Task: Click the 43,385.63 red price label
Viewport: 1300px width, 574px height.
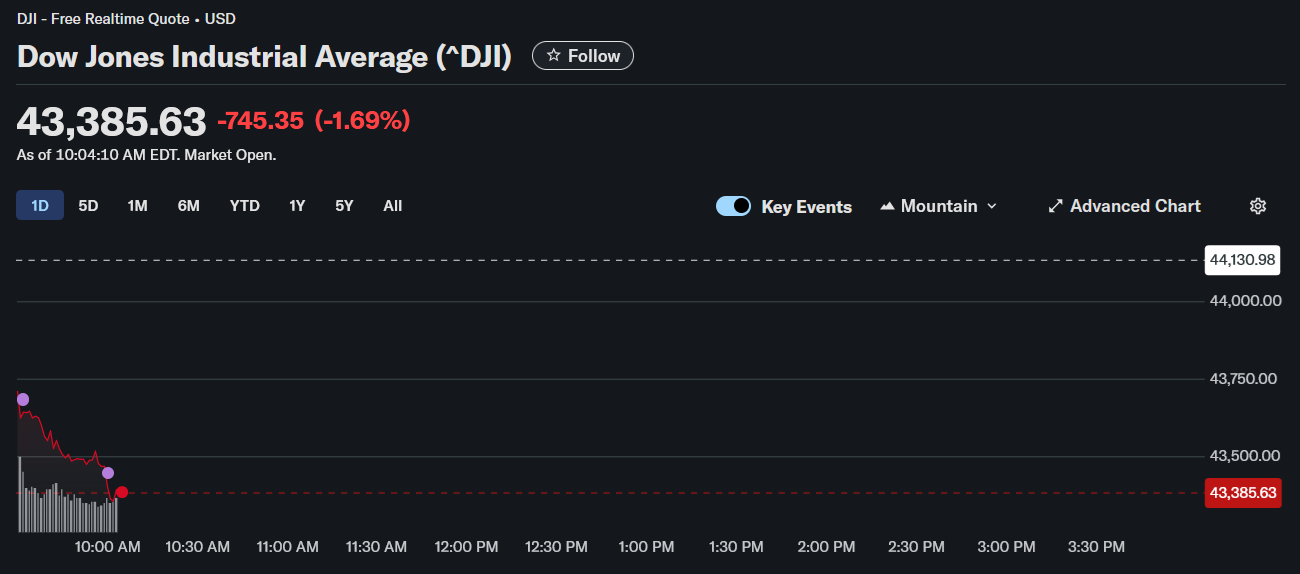Action: (x=1243, y=492)
